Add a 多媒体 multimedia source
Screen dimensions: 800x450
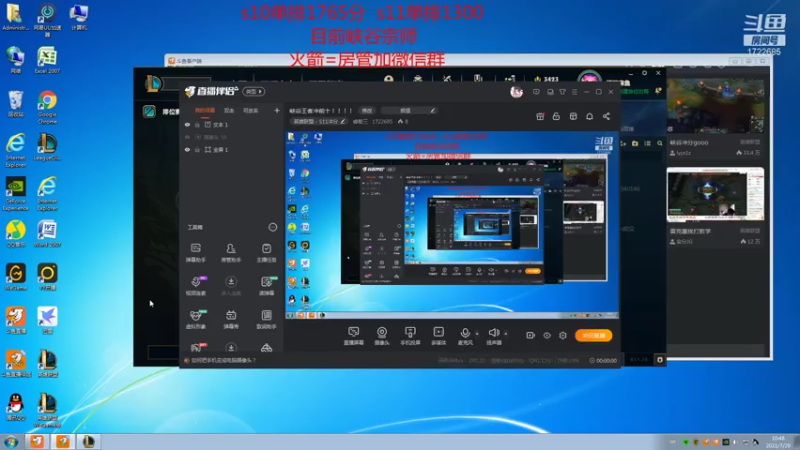438,336
